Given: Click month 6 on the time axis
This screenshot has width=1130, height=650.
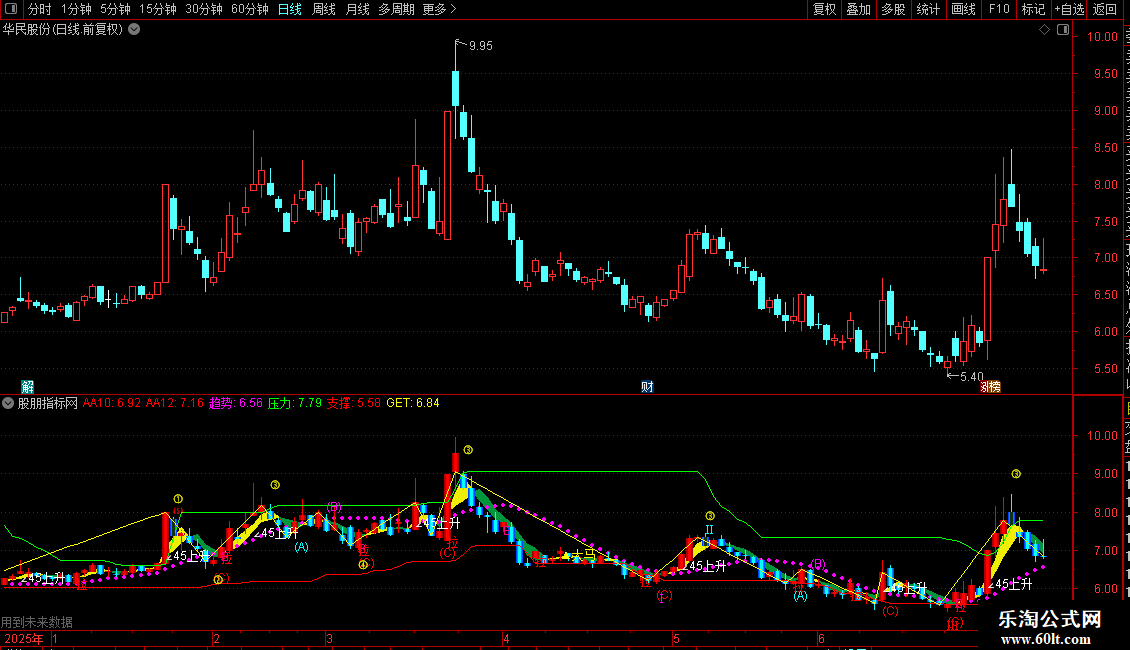Looking at the screenshot, I should (821, 639).
